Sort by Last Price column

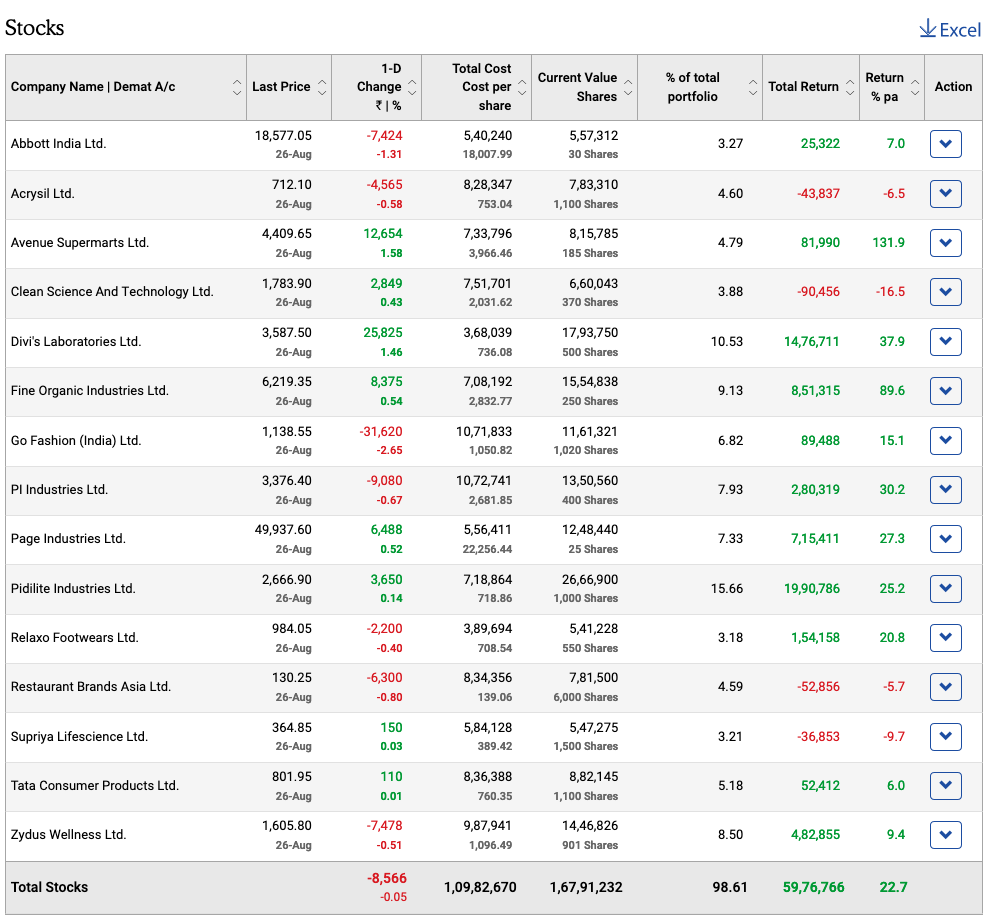[x=322, y=87]
